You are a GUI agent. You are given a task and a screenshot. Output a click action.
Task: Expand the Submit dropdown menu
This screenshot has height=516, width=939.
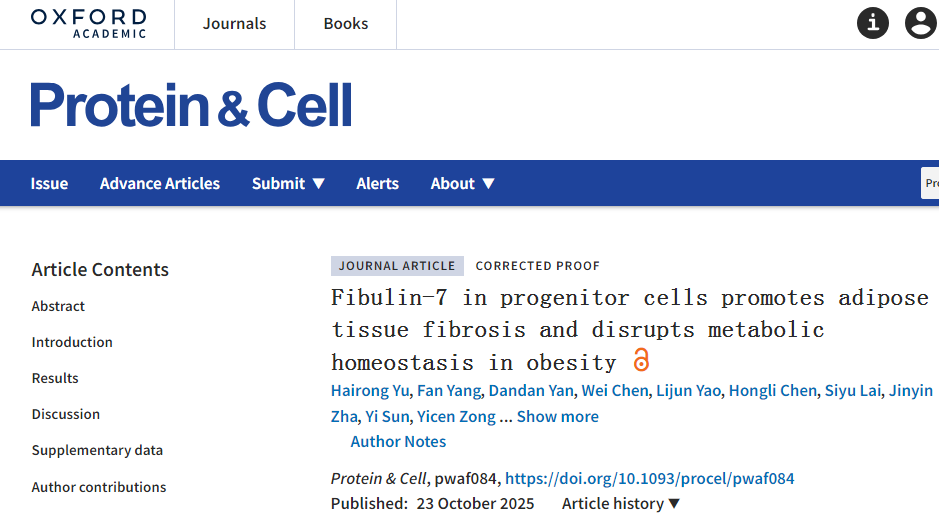pos(288,184)
